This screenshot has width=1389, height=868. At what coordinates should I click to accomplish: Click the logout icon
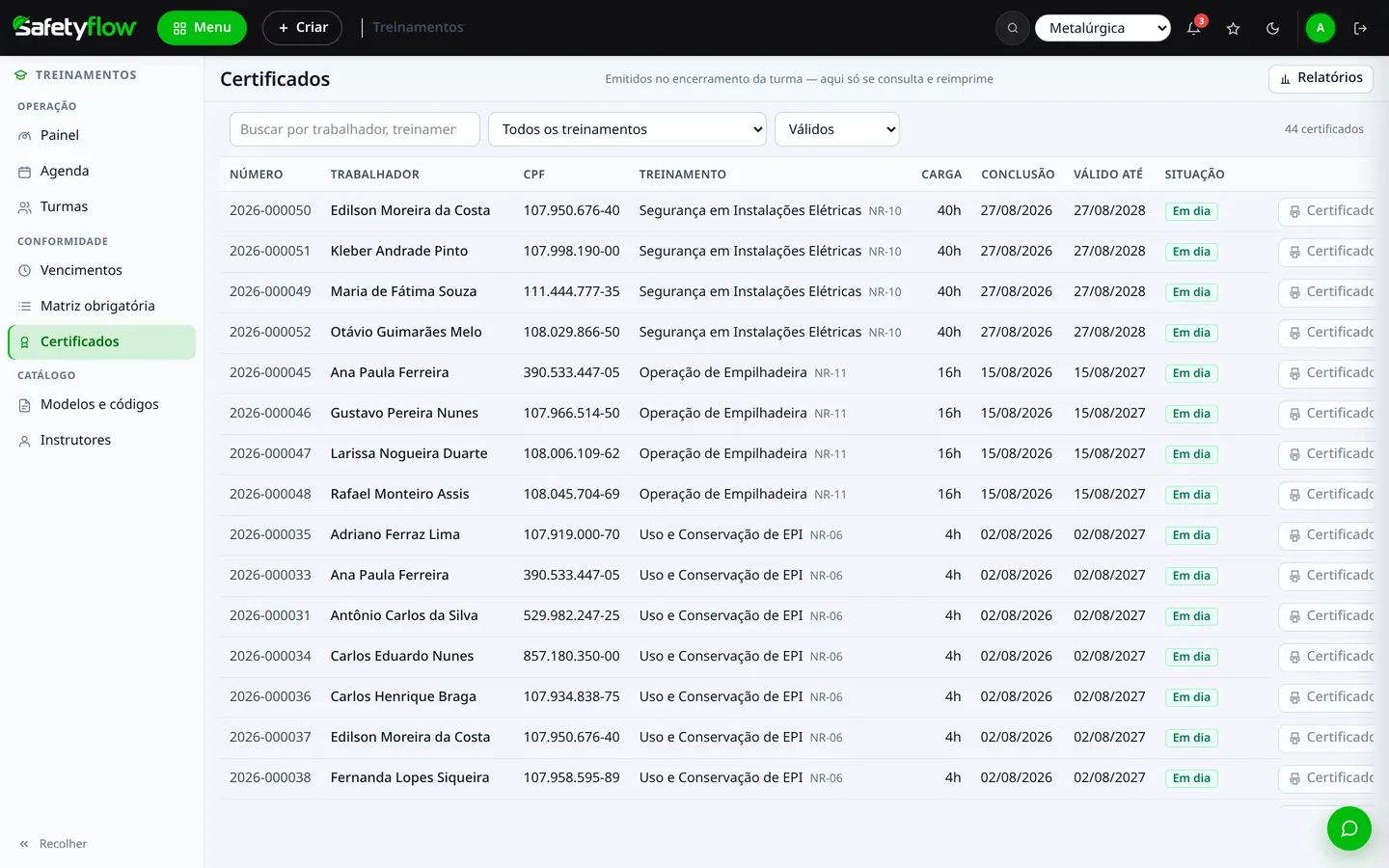coord(1360,28)
